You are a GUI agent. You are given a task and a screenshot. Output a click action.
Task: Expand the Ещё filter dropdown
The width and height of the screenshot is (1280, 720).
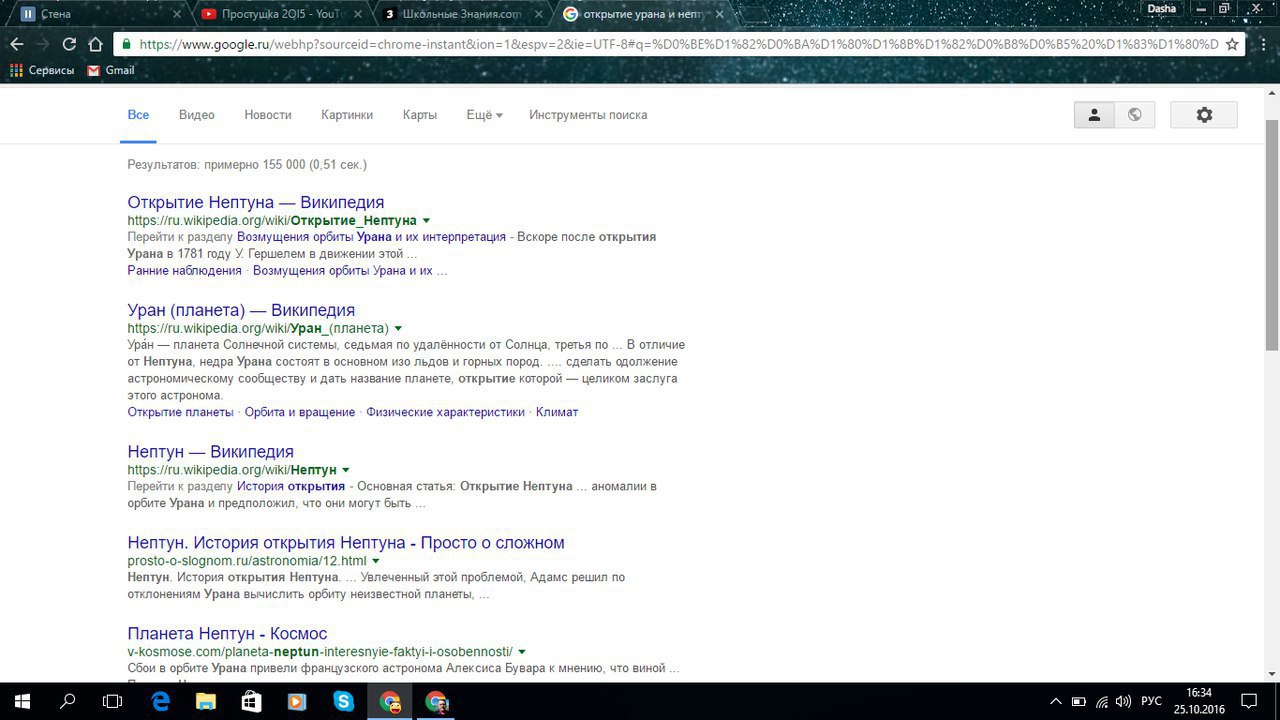click(x=484, y=115)
